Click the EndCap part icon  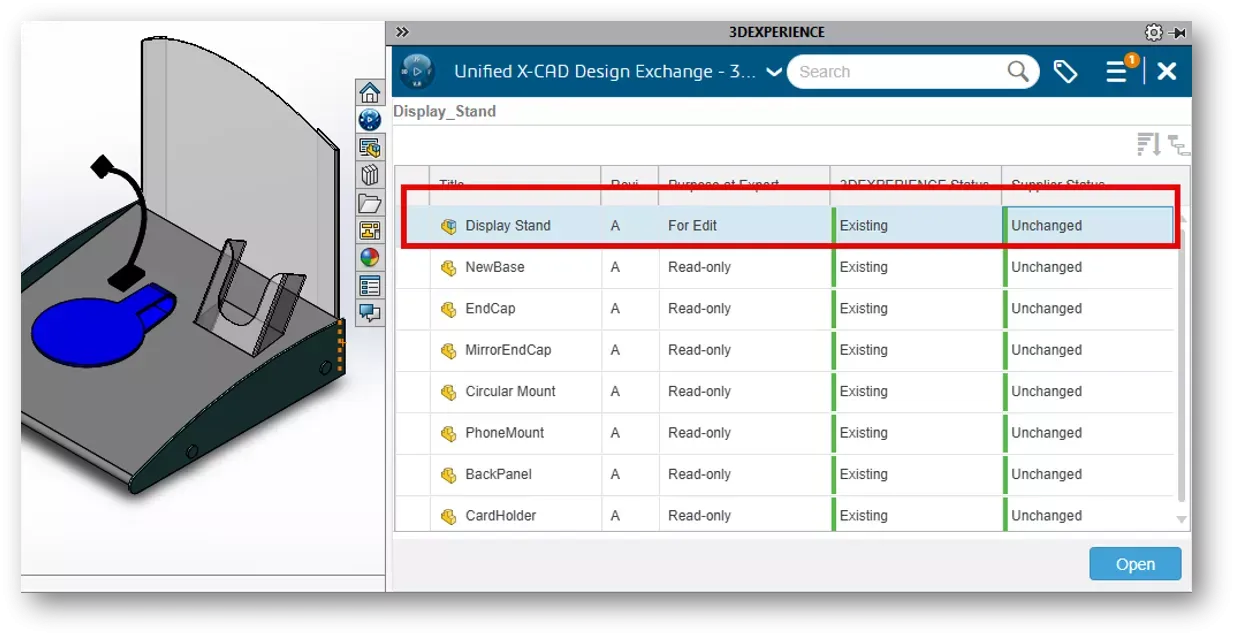[449, 309]
